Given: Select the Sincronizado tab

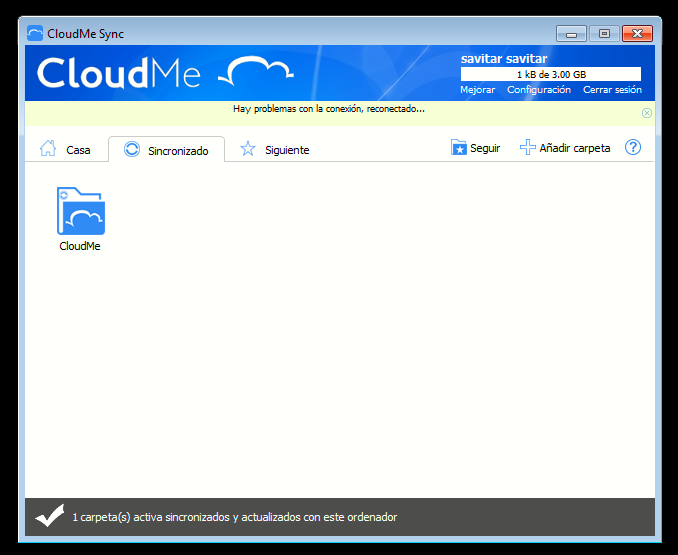Looking at the screenshot, I should pyautogui.click(x=166, y=150).
